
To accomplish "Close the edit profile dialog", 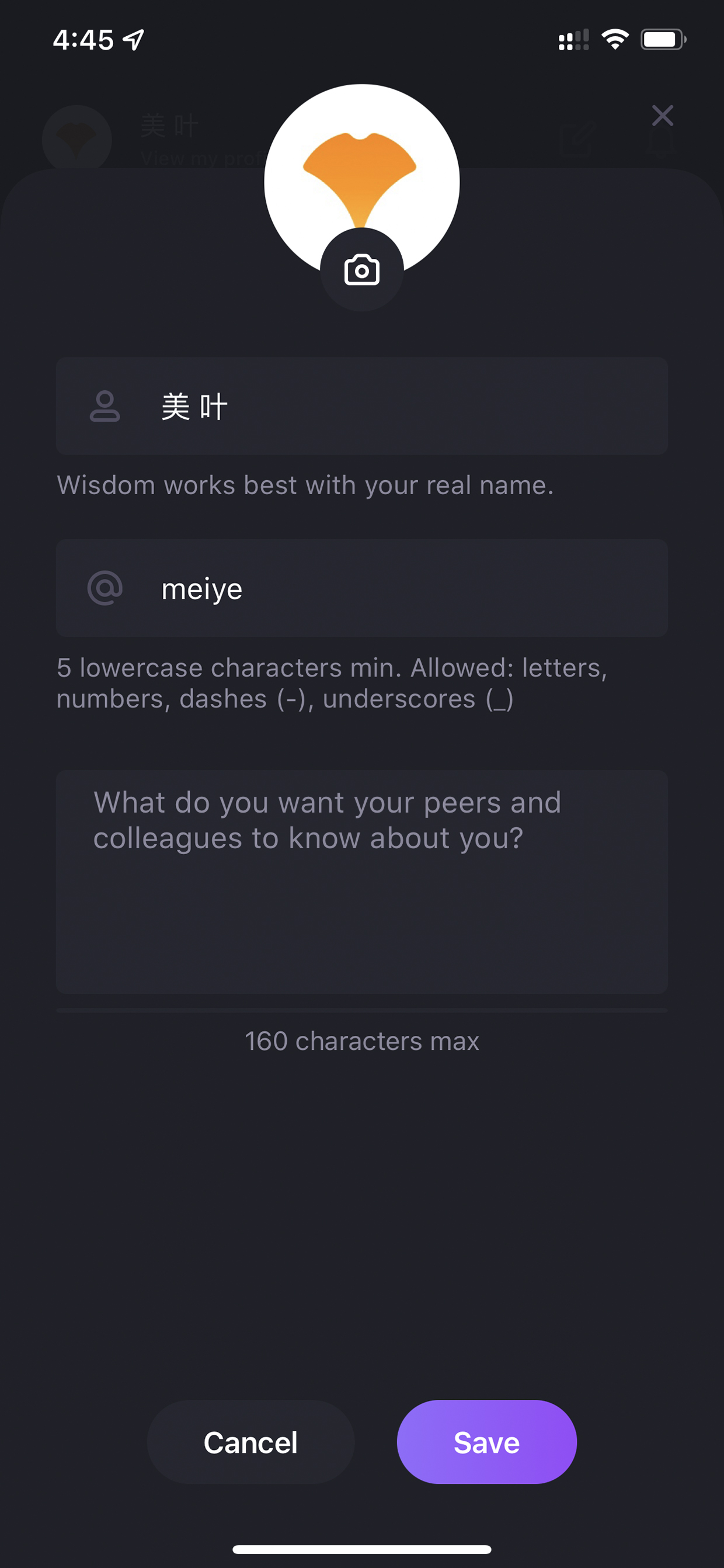I will coord(662,115).
